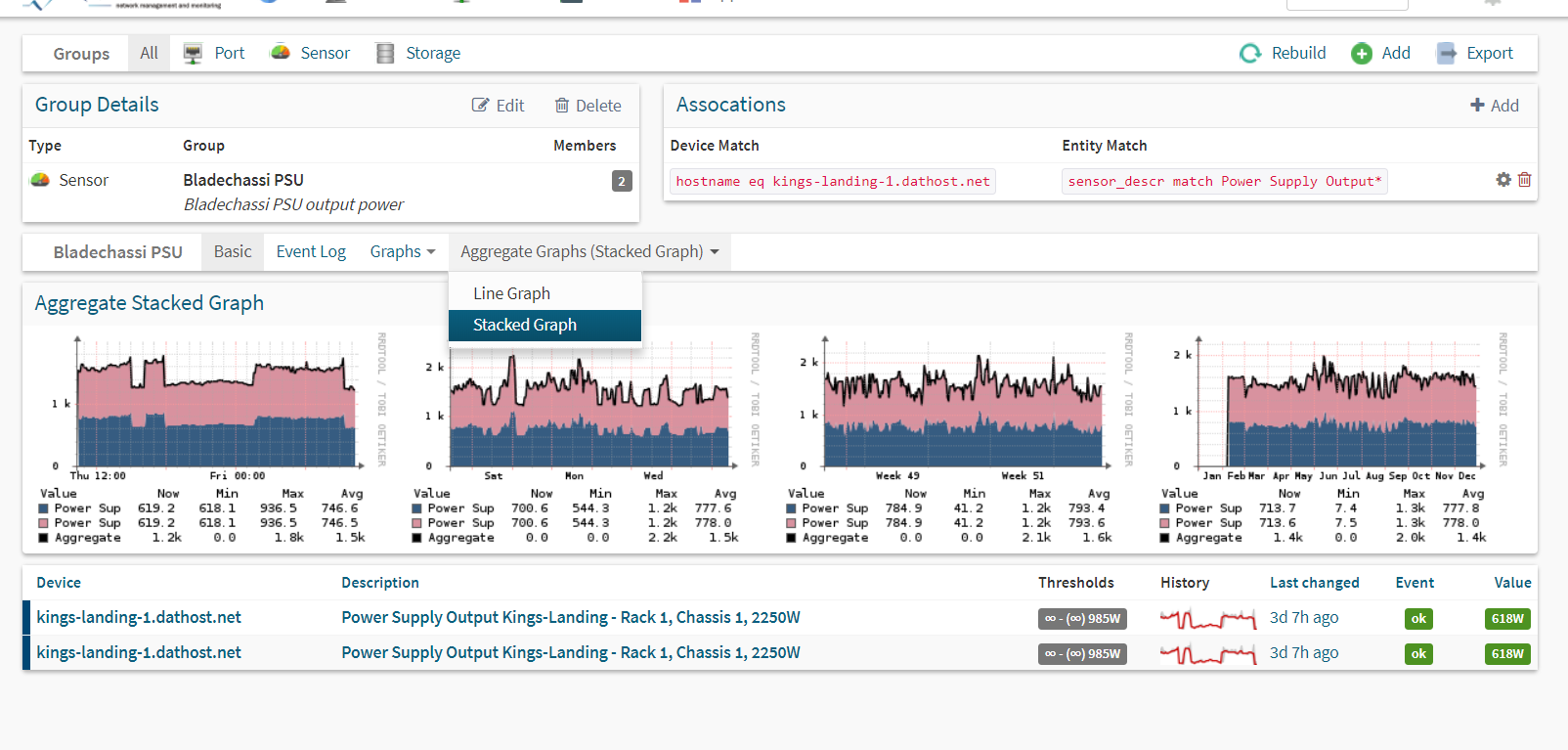The width and height of the screenshot is (1568, 750).
Task: Click first row threshold badge 985W
Action: tap(1082, 618)
